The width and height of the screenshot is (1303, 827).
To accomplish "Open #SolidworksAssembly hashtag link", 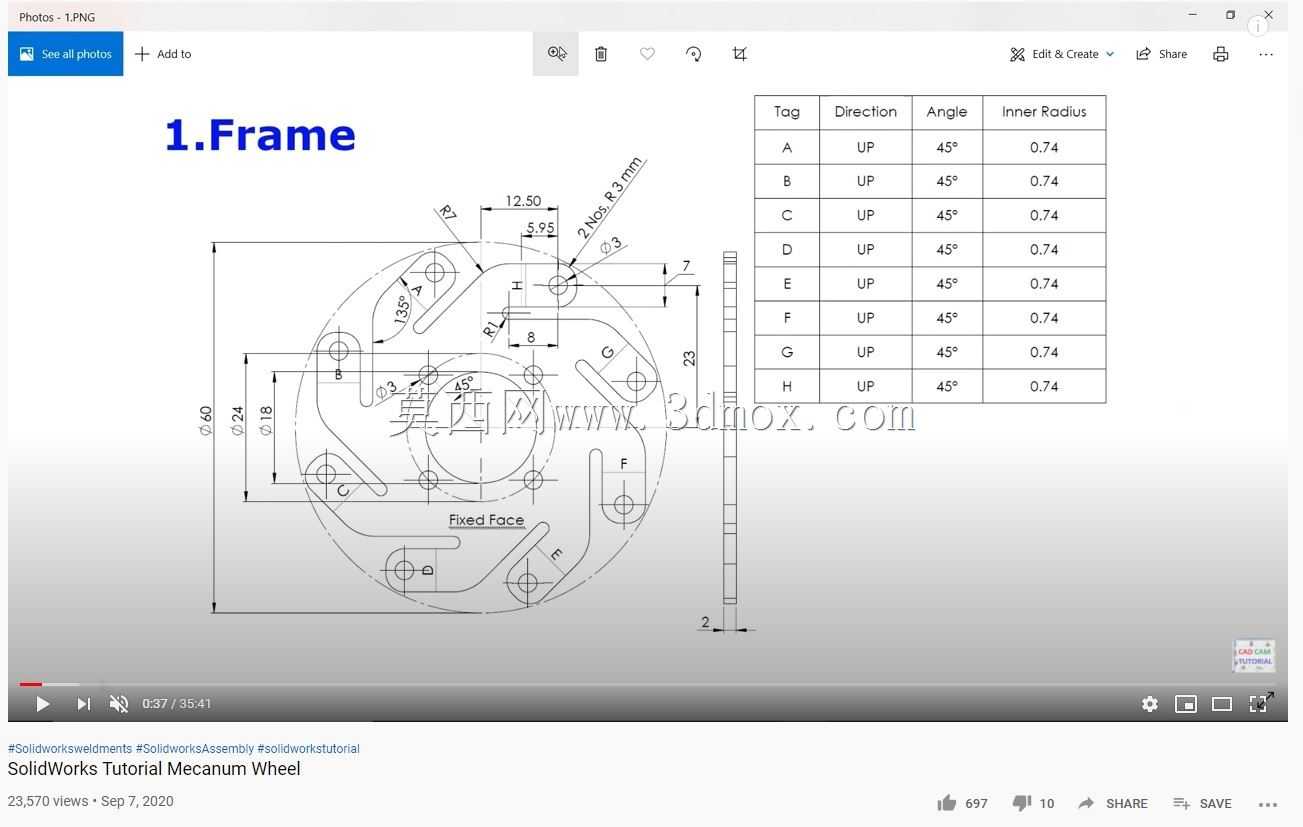I will pos(195,748).
